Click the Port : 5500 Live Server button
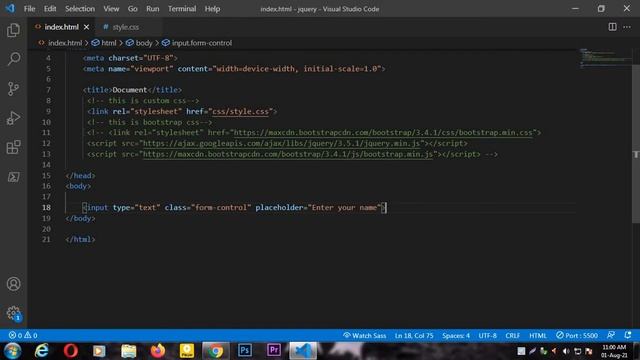 pyautogui.click(x=577, y=335)
